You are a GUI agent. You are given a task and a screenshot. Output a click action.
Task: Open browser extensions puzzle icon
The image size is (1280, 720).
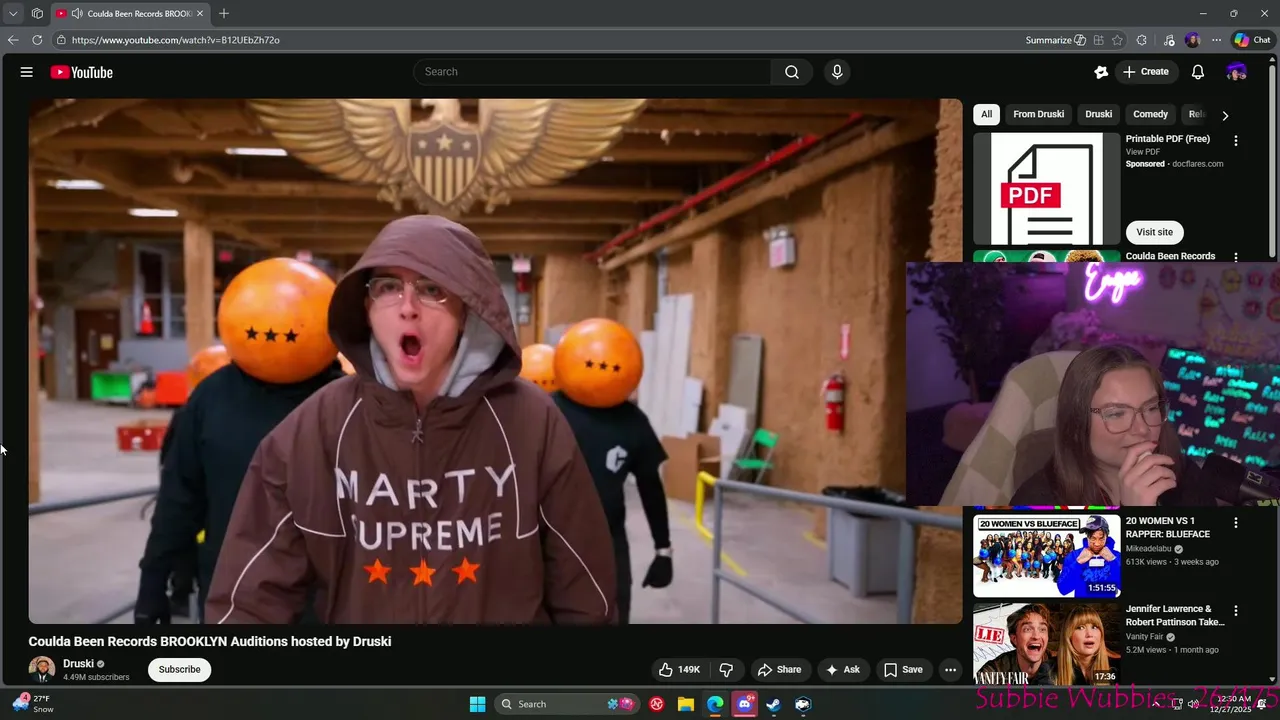click(x=1142, y=40)
